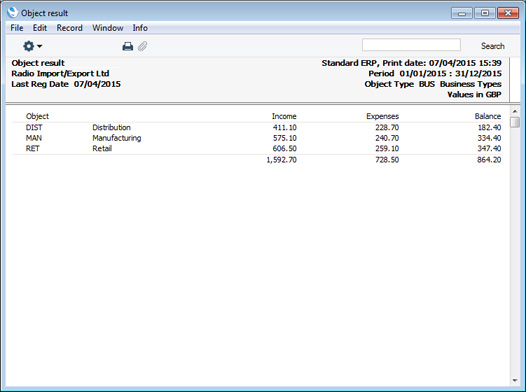Open the Window menu
The image size is (526, 392).
[108, 28]
